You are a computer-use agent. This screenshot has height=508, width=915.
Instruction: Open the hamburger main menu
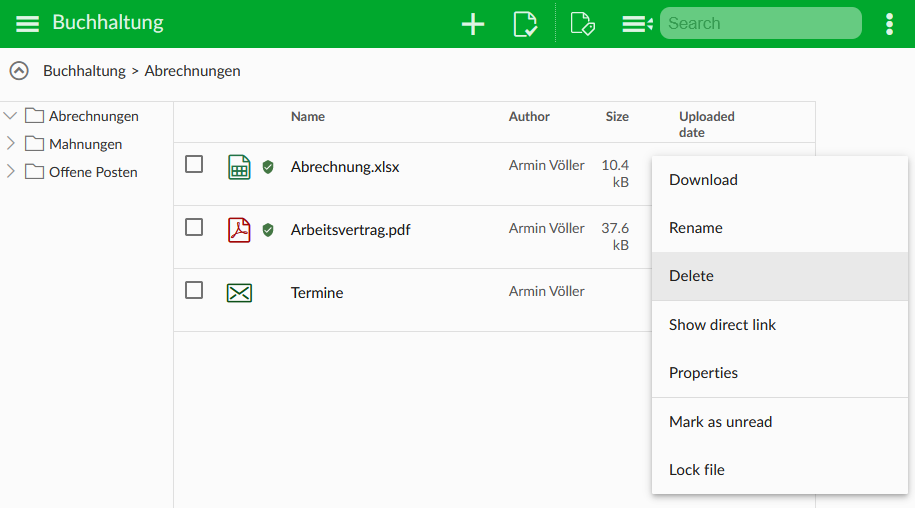27,24
